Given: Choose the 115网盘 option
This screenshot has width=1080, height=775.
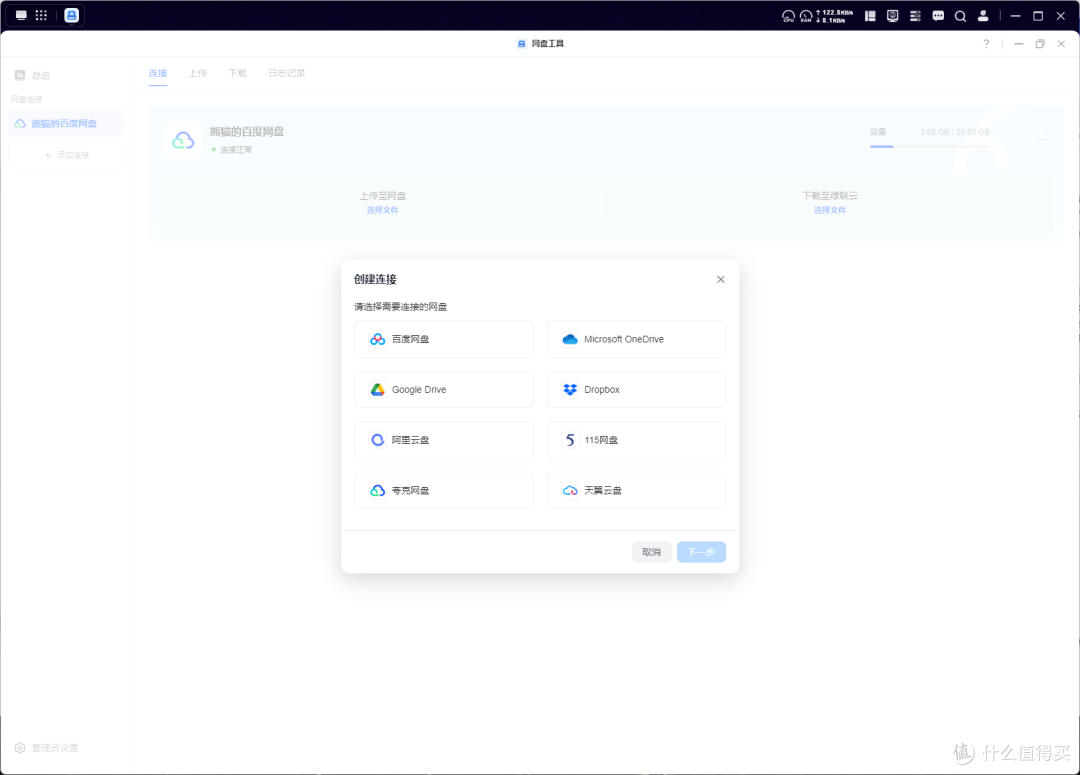Looking at the screenshot, I should tap(636, 440).
